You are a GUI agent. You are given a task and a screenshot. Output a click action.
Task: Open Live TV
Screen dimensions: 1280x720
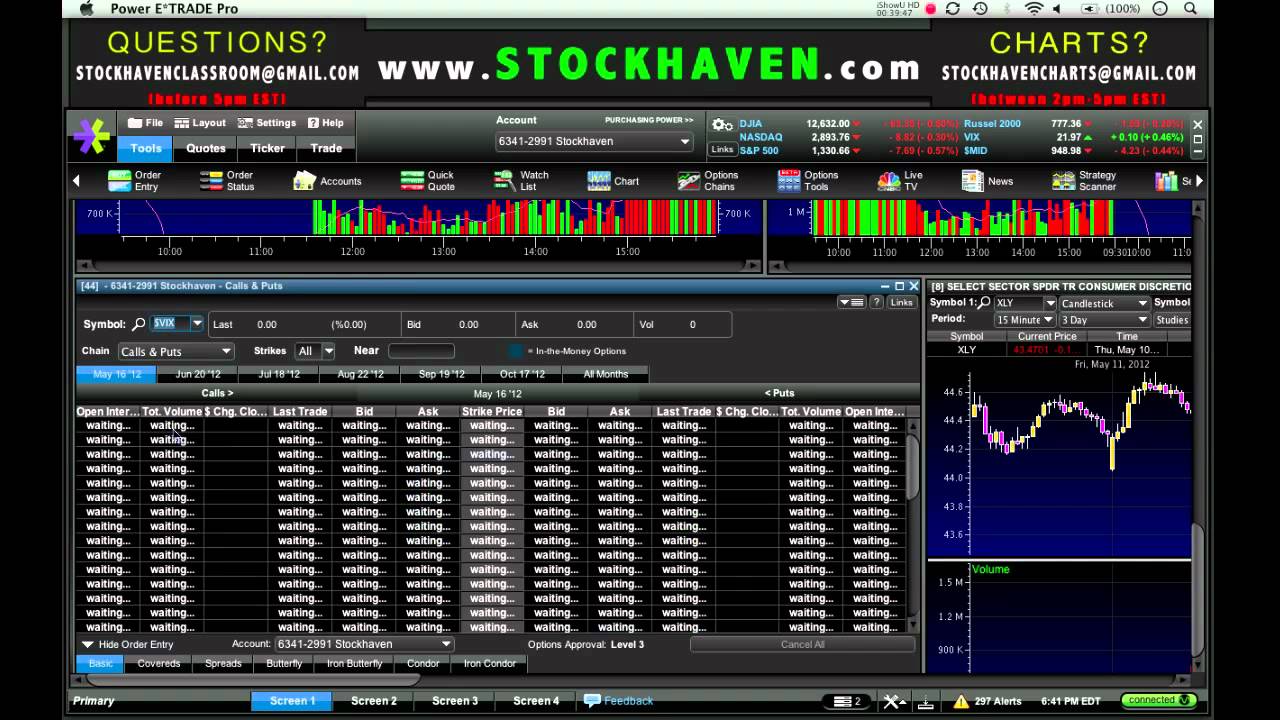[x=900, y=181]
